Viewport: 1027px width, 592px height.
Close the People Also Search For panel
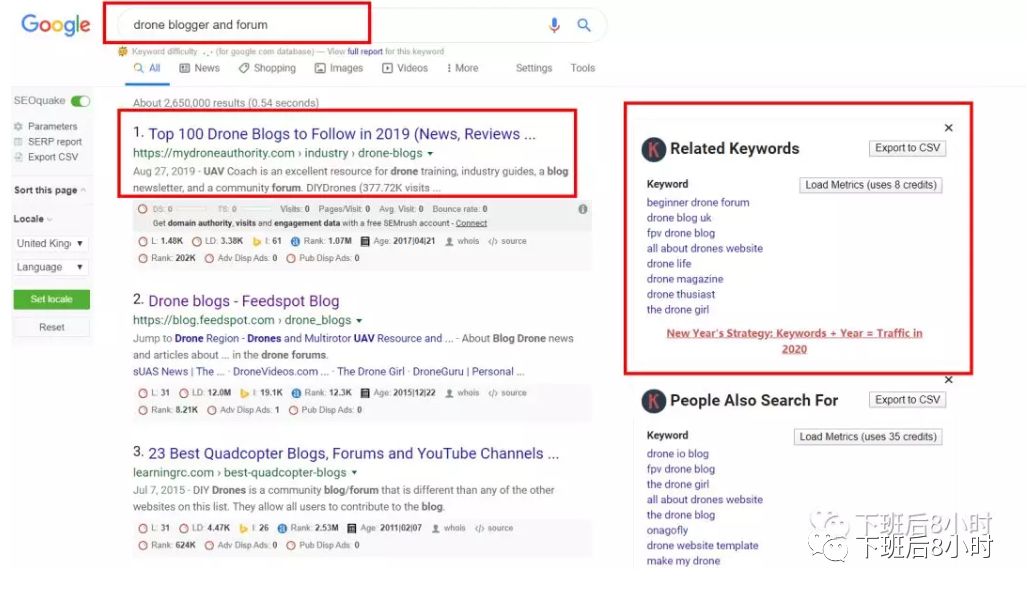[x=949, y=380]
